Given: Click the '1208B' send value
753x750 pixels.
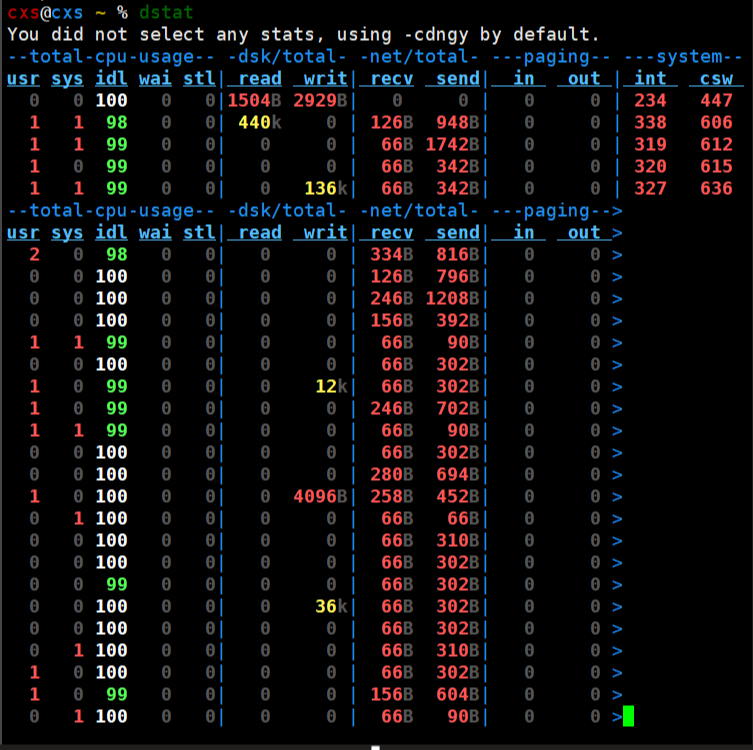Looking at the screenshot, I should click(452, 299).
